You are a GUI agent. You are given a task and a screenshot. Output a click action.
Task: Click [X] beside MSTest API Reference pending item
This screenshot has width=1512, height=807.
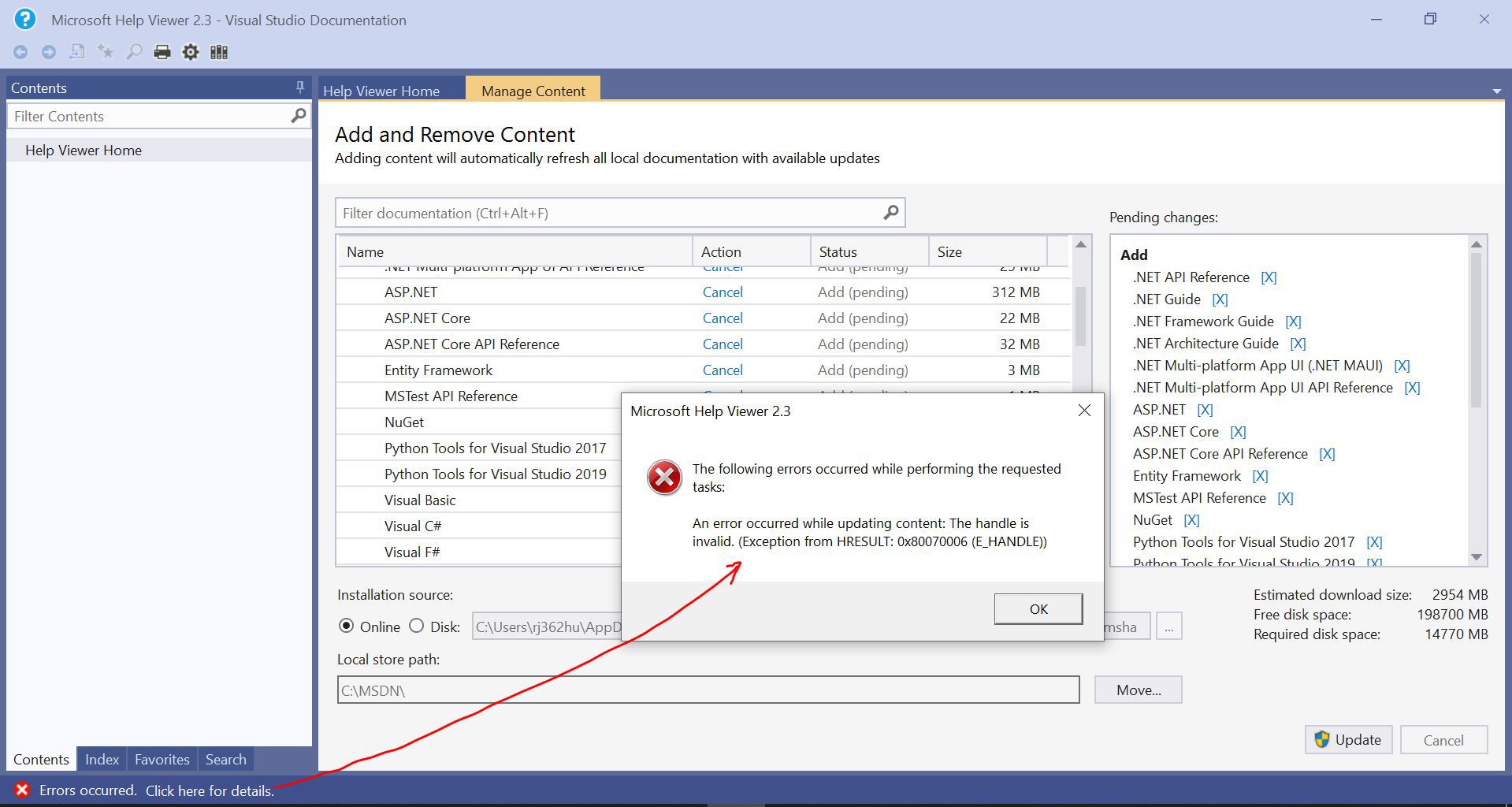(1285, 498)
